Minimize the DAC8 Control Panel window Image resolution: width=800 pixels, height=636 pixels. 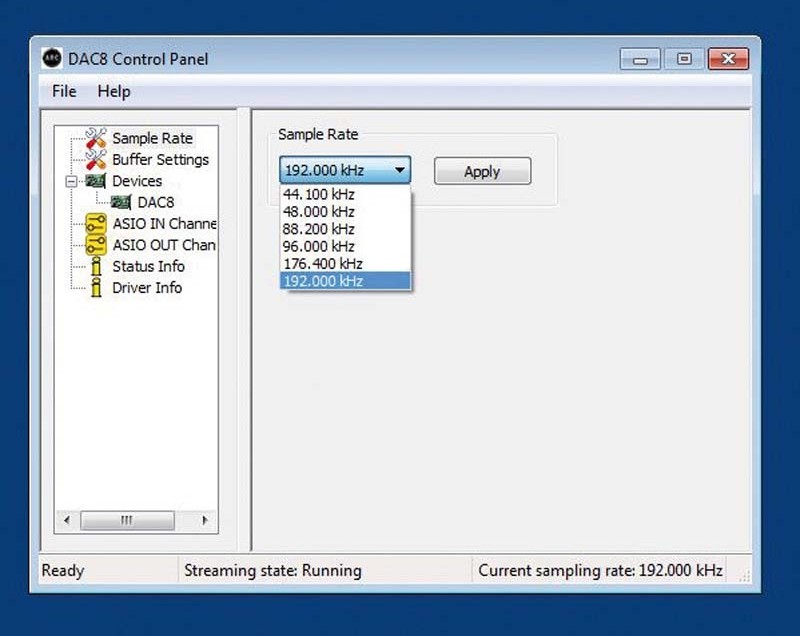click(x=640, y=59)
